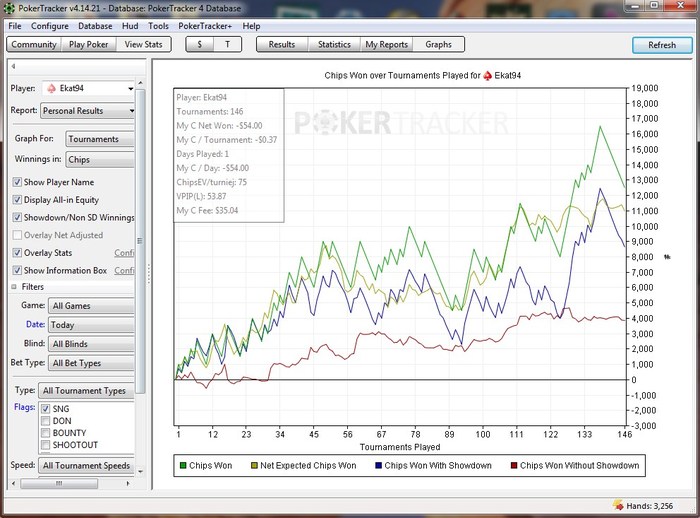Click Tournaments: 146 in the info box
The image size is (700, 518).
pos(210,112)
